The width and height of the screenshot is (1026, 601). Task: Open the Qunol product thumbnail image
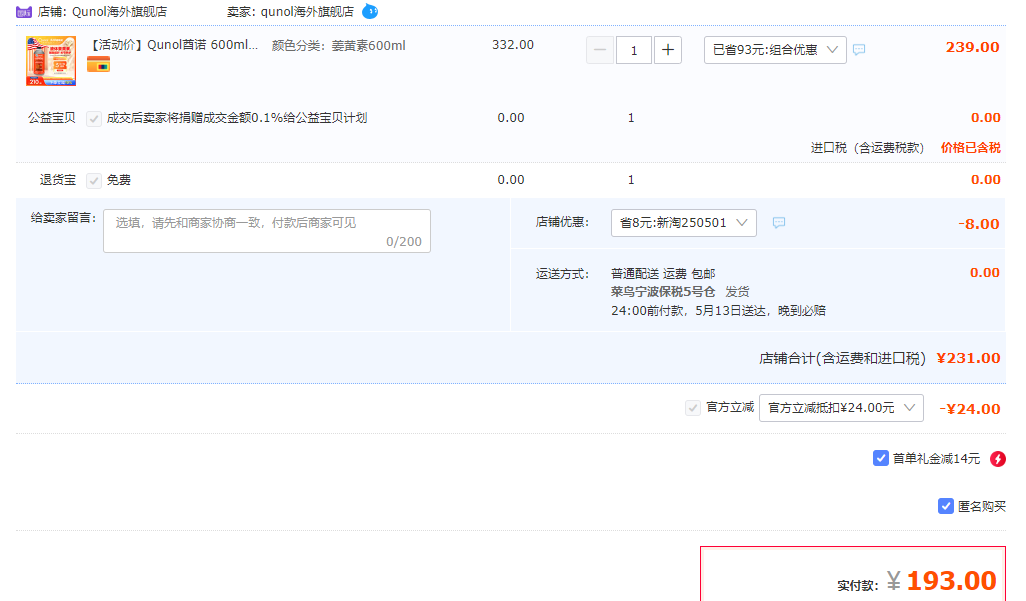pyautogui.click(x=51, y=61)
